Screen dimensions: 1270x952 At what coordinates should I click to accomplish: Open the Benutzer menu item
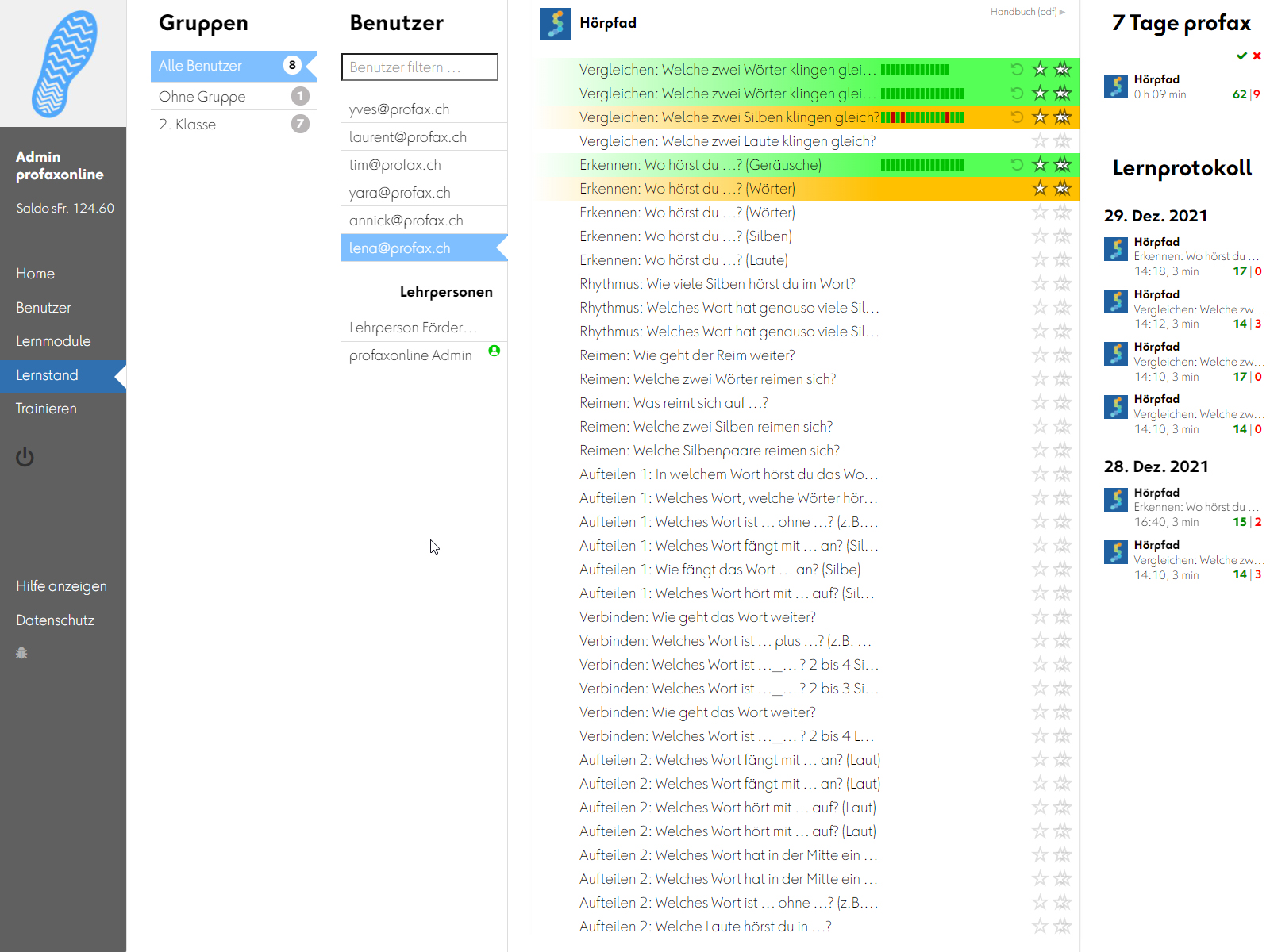click(44, 308)
